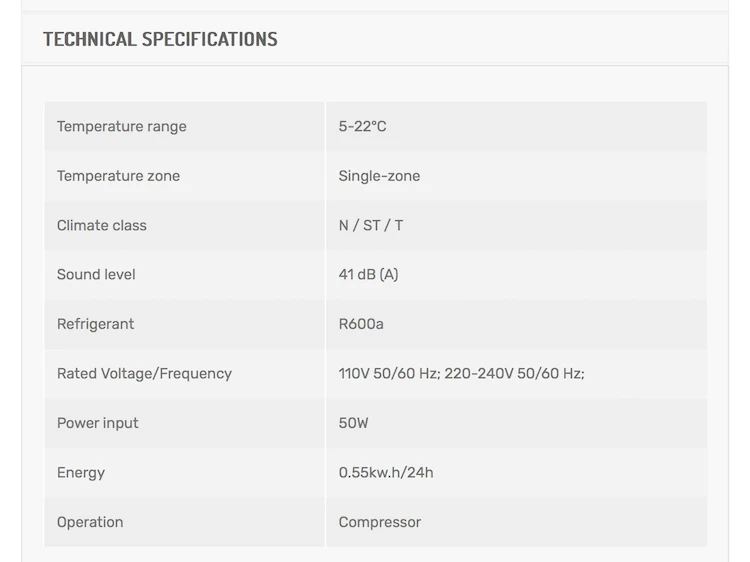Click the Operation row label
750x562 pixels.
click(90, 522)
